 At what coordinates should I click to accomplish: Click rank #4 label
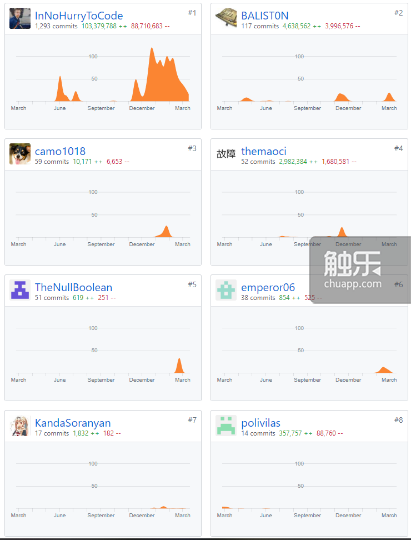tap(399, 148)
